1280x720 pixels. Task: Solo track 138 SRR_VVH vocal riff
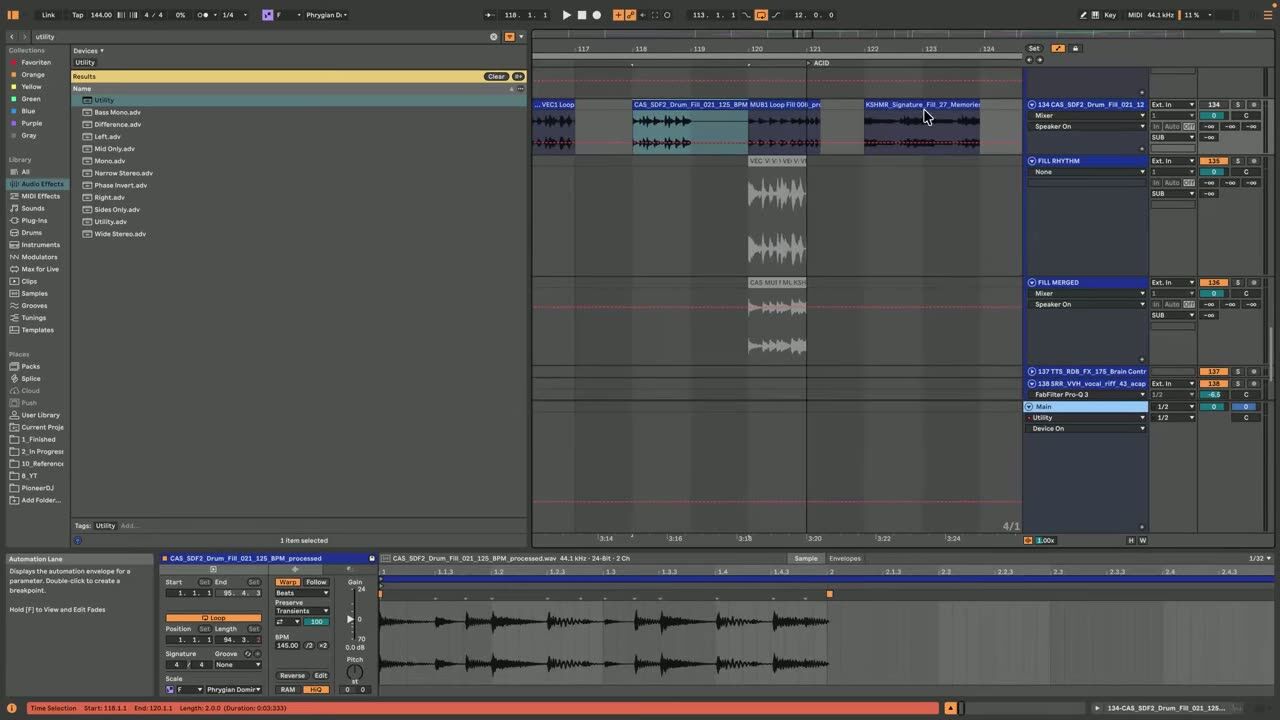pos(1237,383)
